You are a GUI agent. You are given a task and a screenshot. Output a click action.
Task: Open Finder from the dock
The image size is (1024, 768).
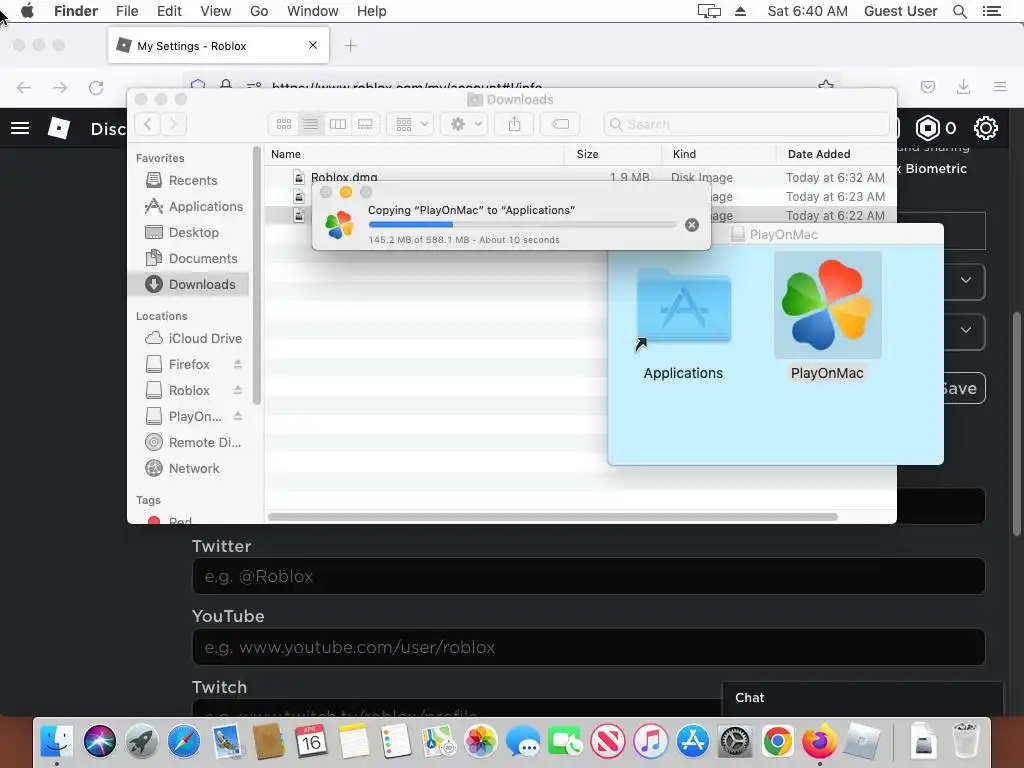click(57, 742)
